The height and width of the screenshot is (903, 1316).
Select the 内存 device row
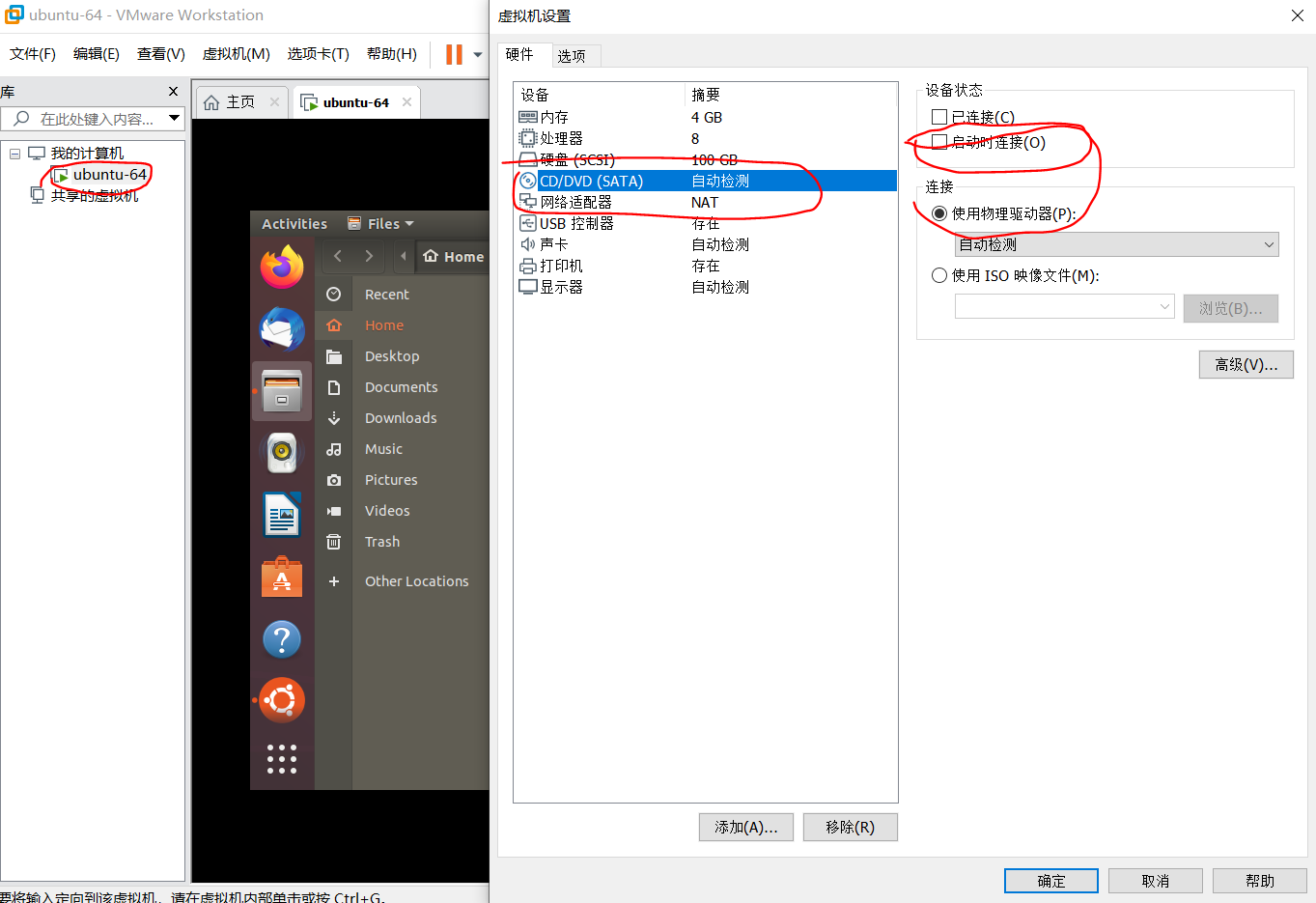click(706, 117)
